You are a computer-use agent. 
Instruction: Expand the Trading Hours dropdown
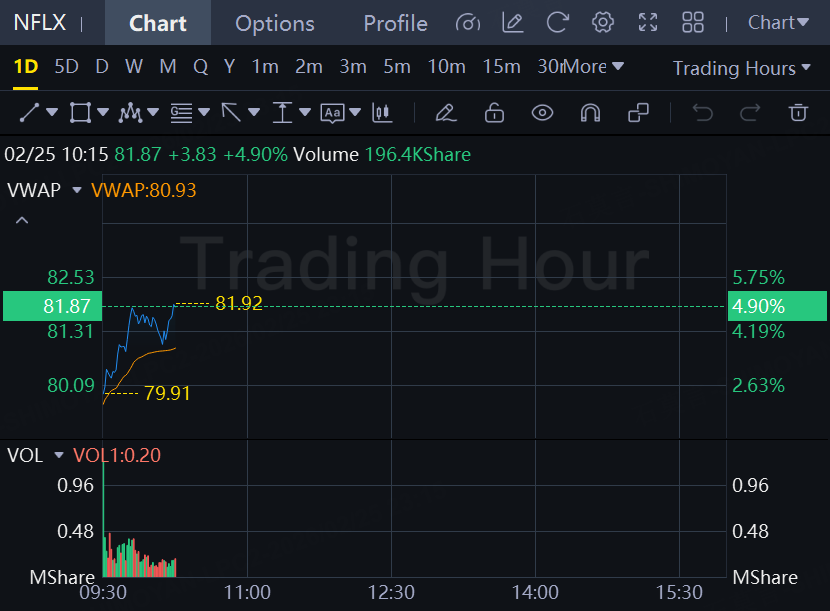click(x=741, y=68)
